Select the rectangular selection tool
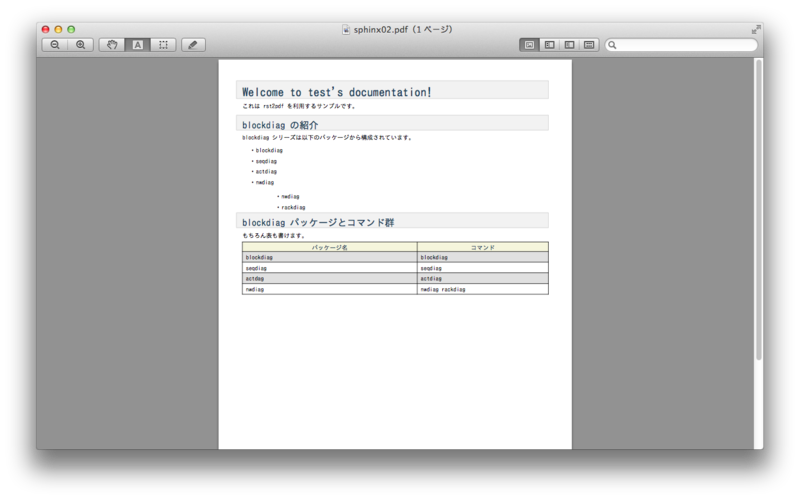 pyautogui.click(x=163, y=45)
